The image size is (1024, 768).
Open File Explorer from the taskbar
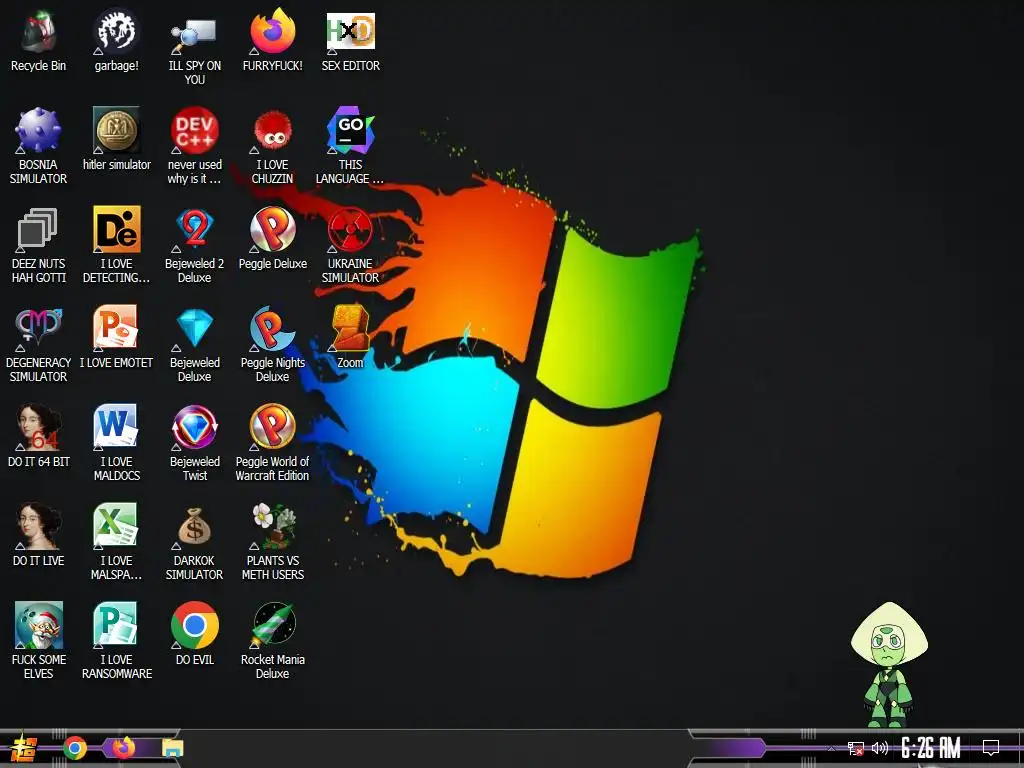coord(173,748)
